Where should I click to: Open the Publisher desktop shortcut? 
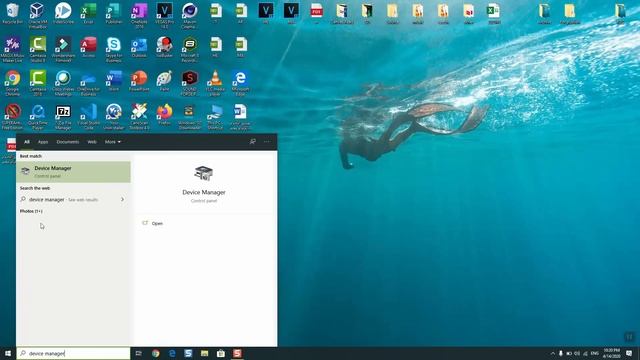(113, 13)
